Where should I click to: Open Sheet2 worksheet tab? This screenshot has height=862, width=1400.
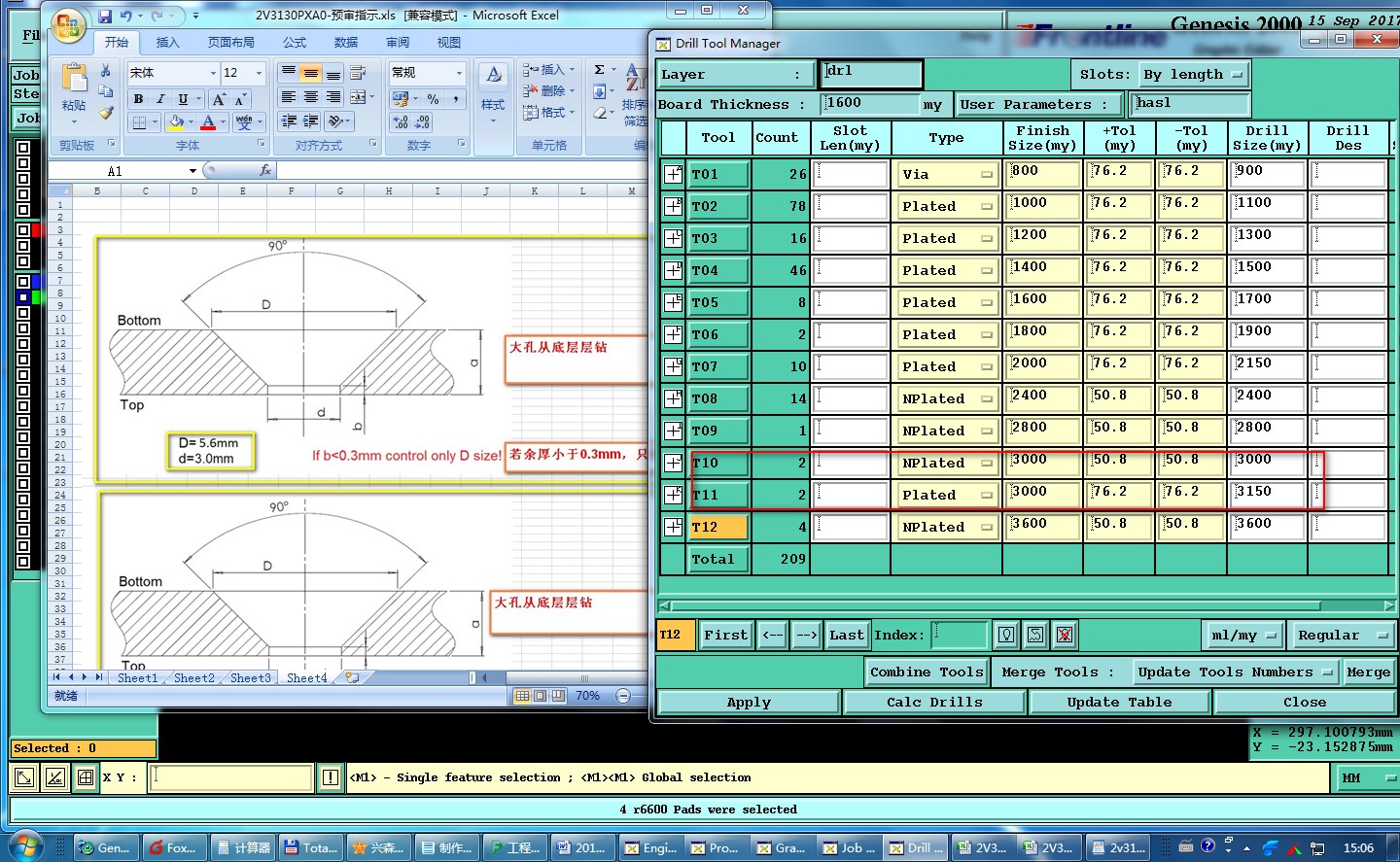coord(194,678)
